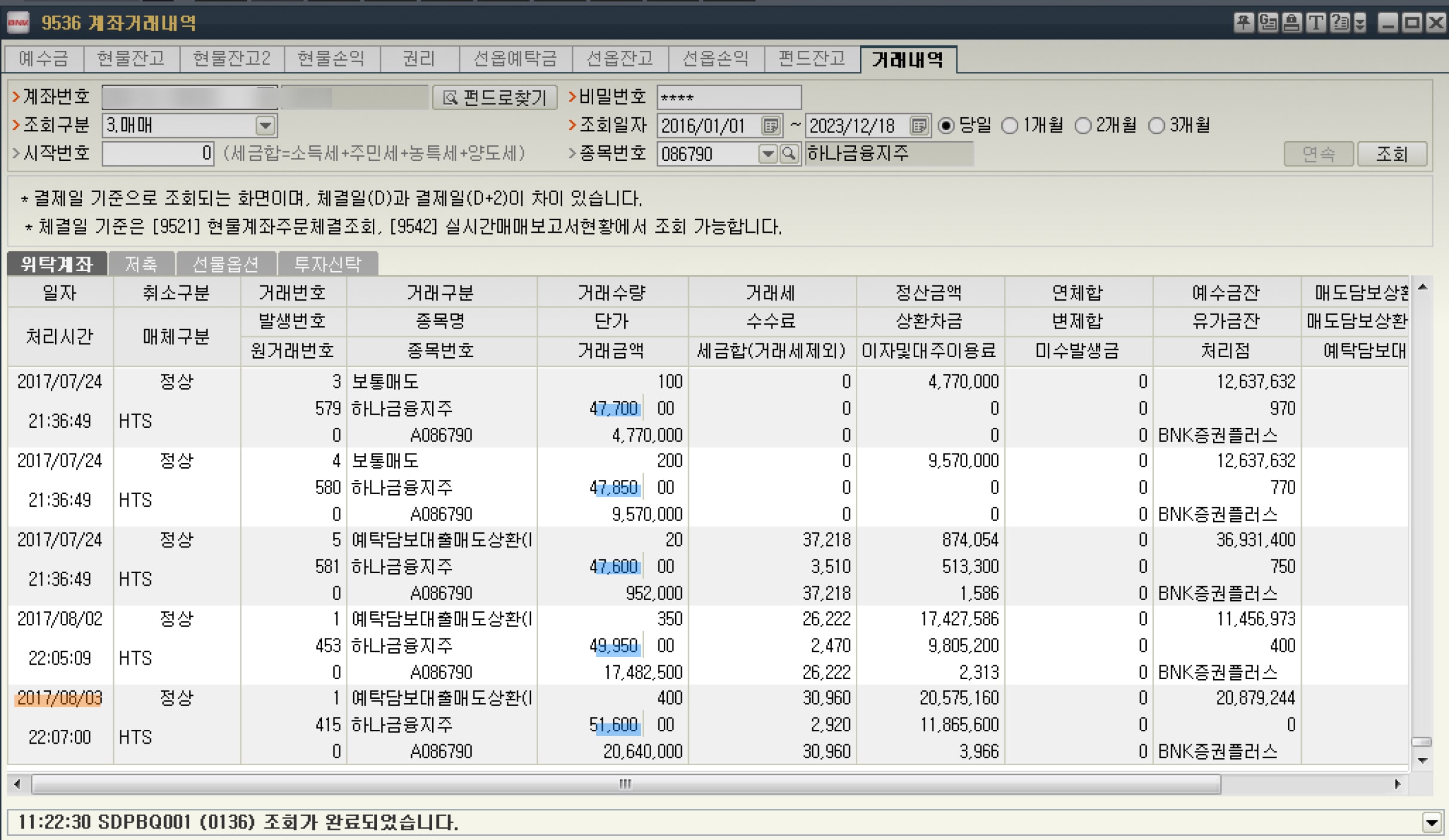The image size is (1449, 840).
Task: Click the 거래구분 column header
Action: pos(441,293)
